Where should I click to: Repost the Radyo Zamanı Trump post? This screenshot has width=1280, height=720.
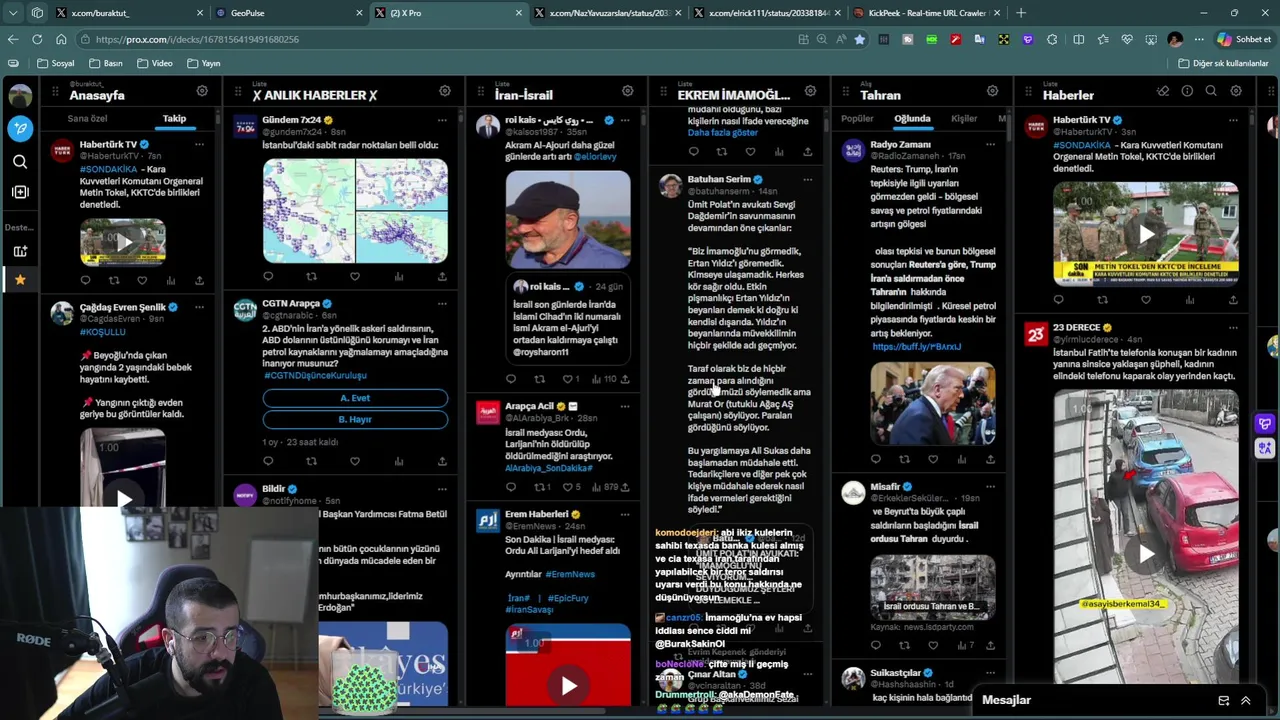pyautogui.click(x=904, y=459)
